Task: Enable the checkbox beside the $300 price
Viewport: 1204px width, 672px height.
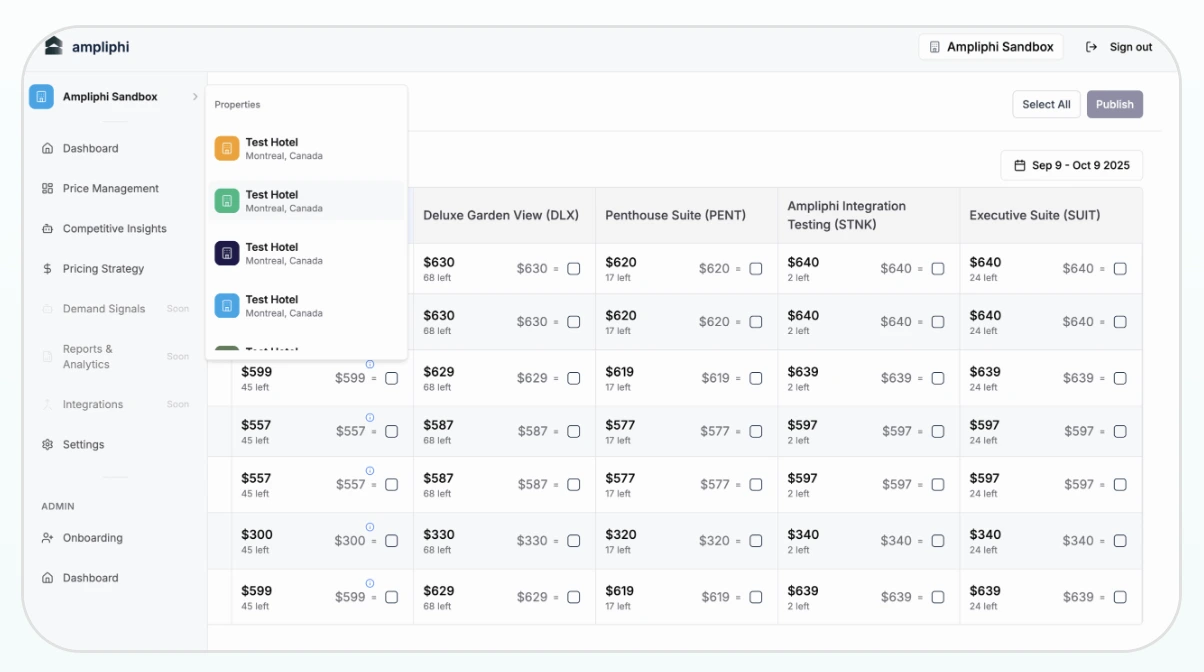Action: point(391,540)
